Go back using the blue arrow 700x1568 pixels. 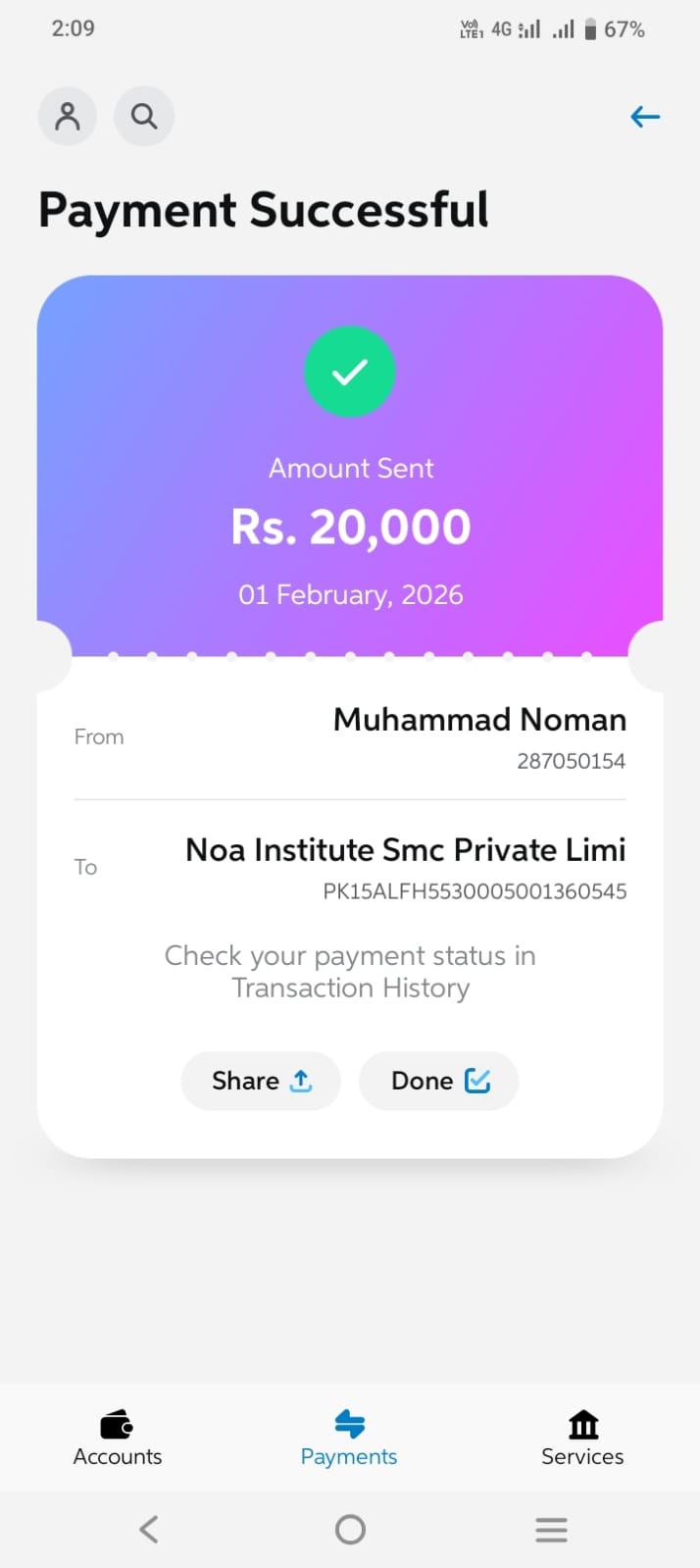pos(644,118)
